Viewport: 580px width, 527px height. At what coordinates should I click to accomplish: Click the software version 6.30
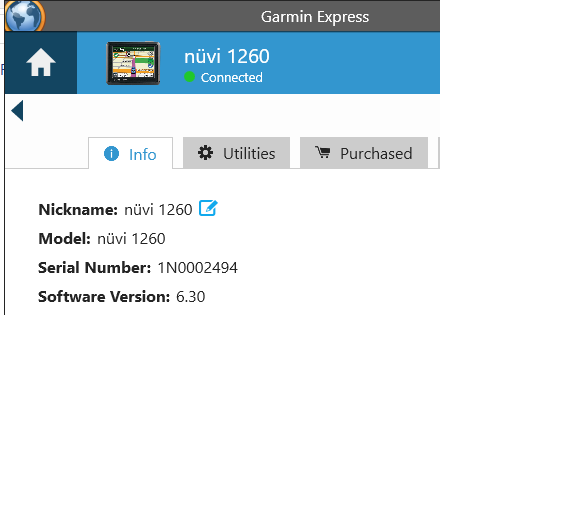tap(190, 297)
